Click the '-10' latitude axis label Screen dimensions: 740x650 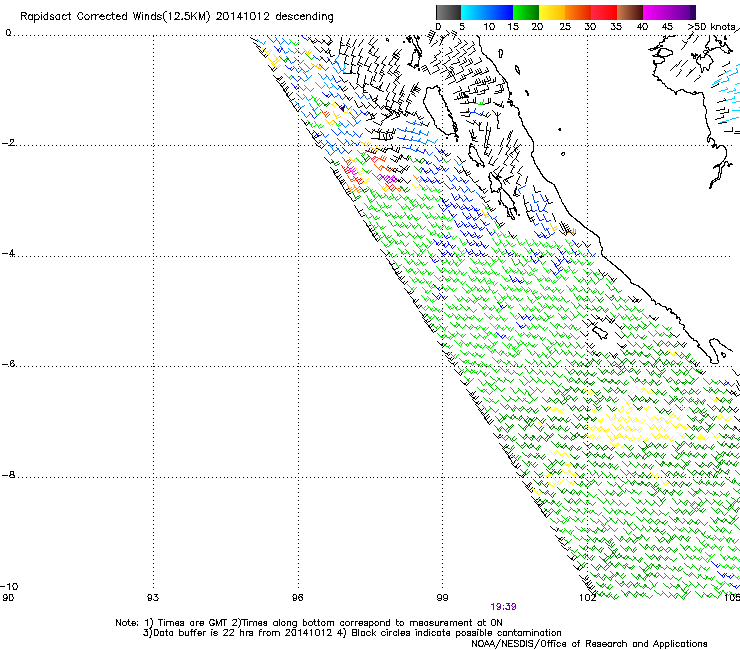point(9,586)
